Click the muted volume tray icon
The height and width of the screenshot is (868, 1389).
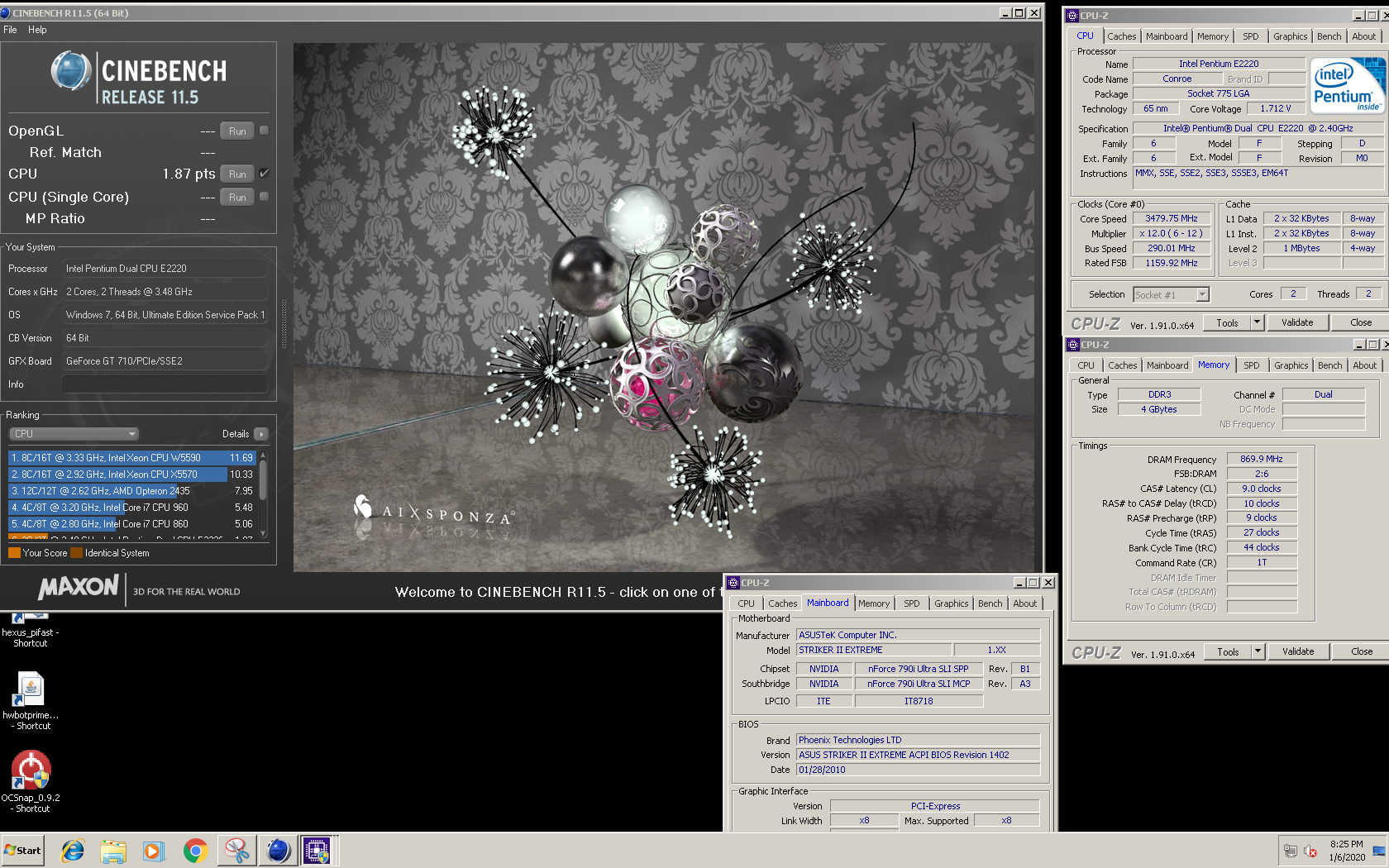pyautogui.click(x=1310, y=851)
